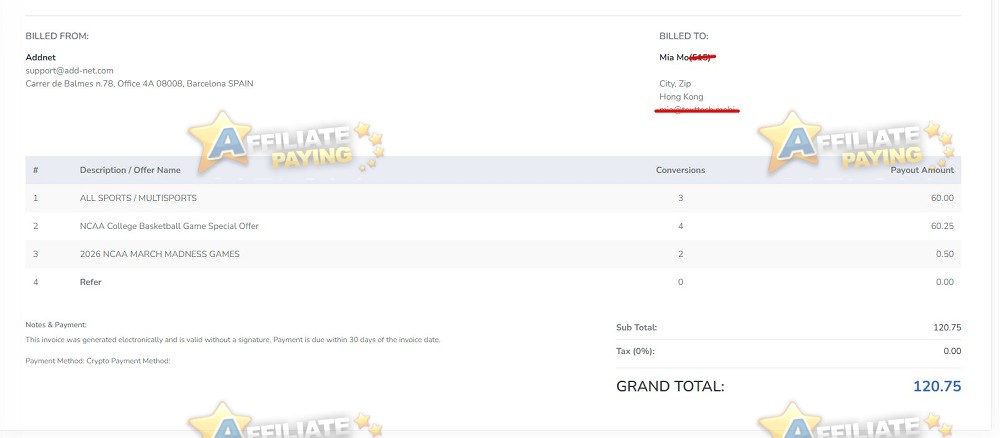Click the 'Hong Kong' location text

click(x=681, y=97)
